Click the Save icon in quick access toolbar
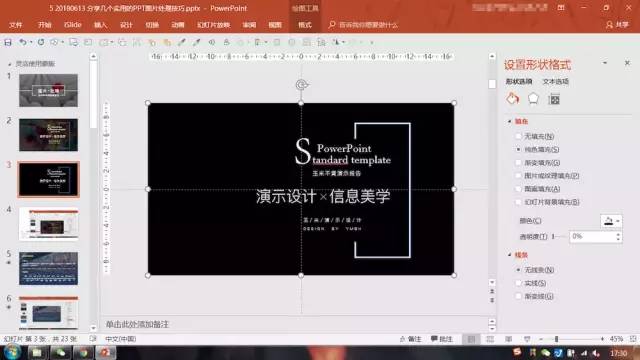Image resolution: width=640 pixels, height=360 pixels. click(x=8, y=42)
